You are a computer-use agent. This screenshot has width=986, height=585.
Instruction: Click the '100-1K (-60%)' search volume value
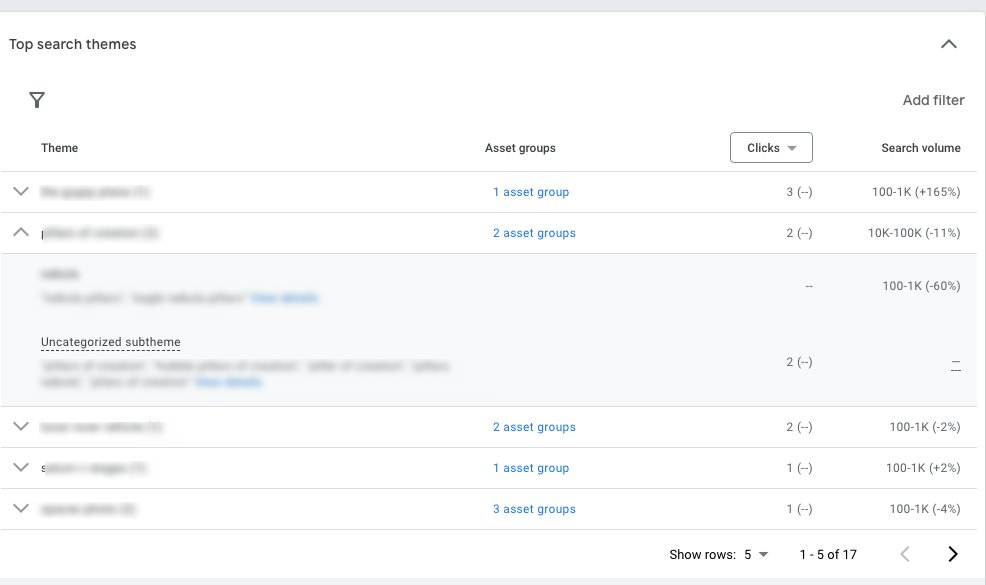click(921, 286)
